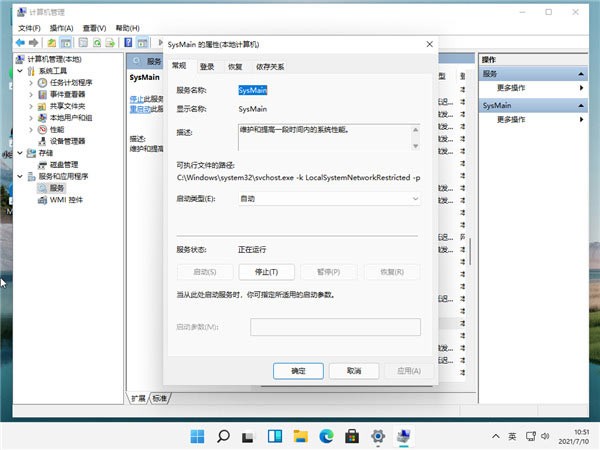Collapse the 服务和应用程序 tree node

click(20, 176)
